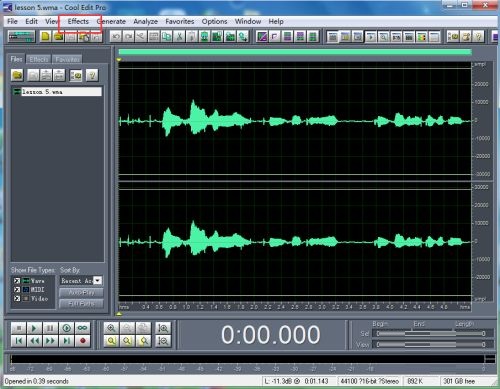Viewport: 500px width, 389px height.
Task: Open a file using the Files panel folder icon
Action: pos(17,75)
